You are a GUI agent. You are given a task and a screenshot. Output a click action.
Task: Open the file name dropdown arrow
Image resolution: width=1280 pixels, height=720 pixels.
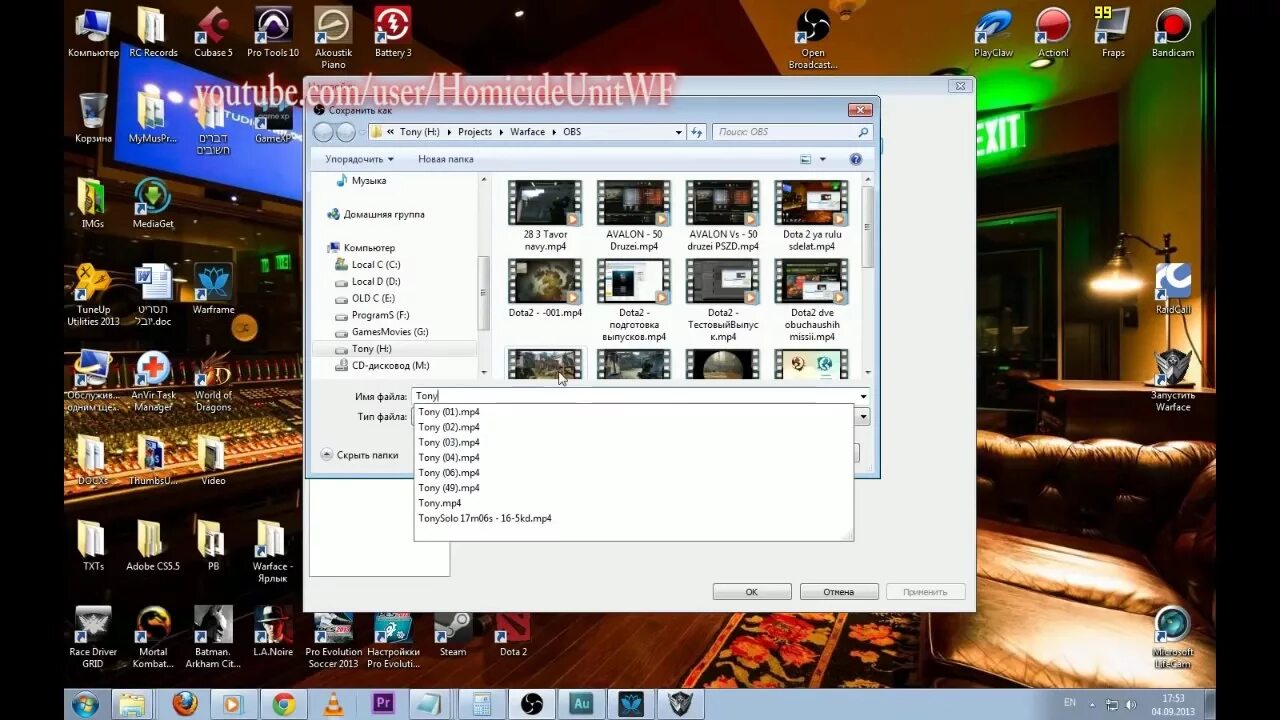click(863, 397)
